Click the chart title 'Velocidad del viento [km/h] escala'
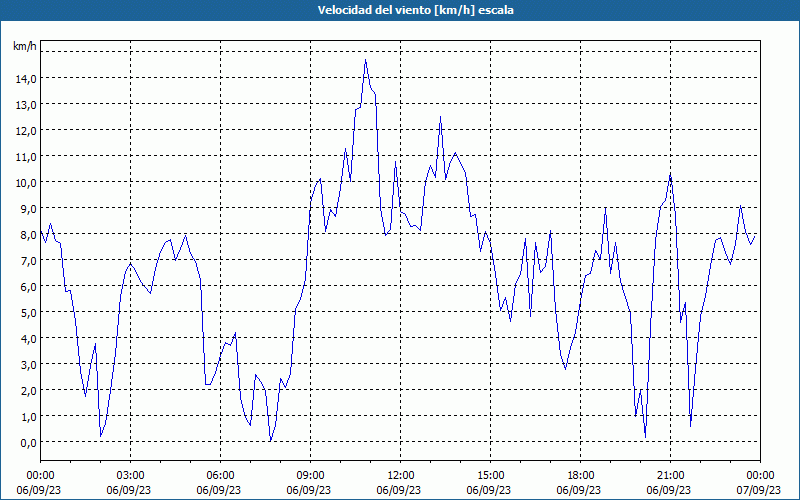Screen dimensions: 800x500 pos(415,10)
